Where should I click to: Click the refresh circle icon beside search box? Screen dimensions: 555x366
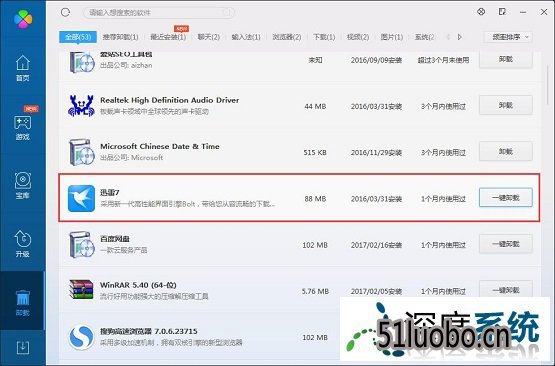point(65,12)
